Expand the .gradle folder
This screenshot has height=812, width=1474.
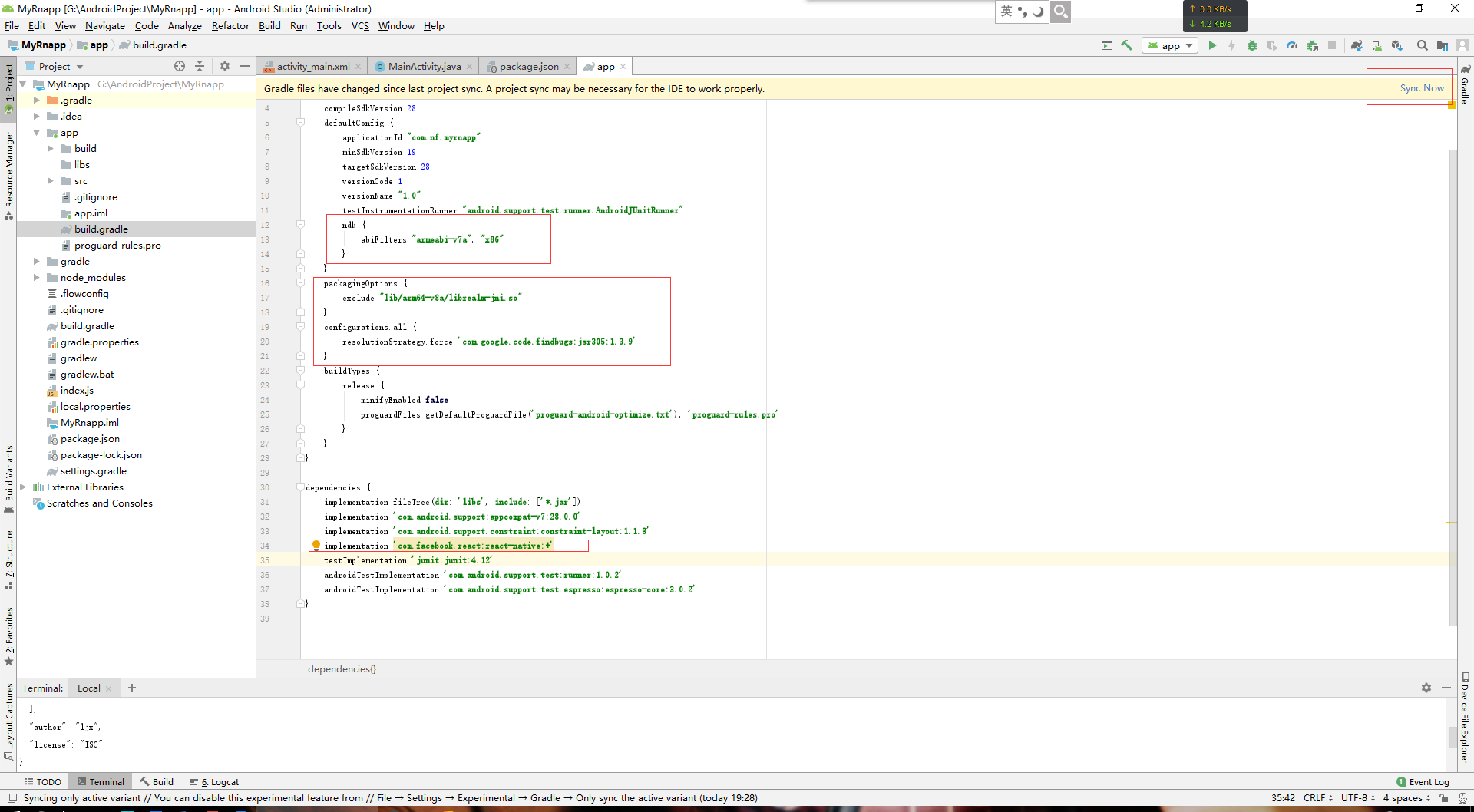pyautogui.click(x=37, y=101)
